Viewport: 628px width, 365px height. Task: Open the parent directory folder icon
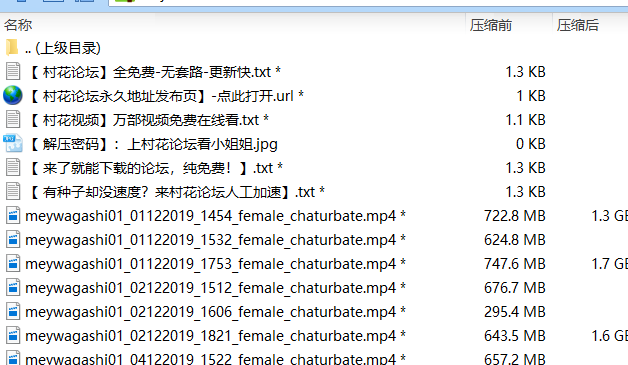pos(12,48)
